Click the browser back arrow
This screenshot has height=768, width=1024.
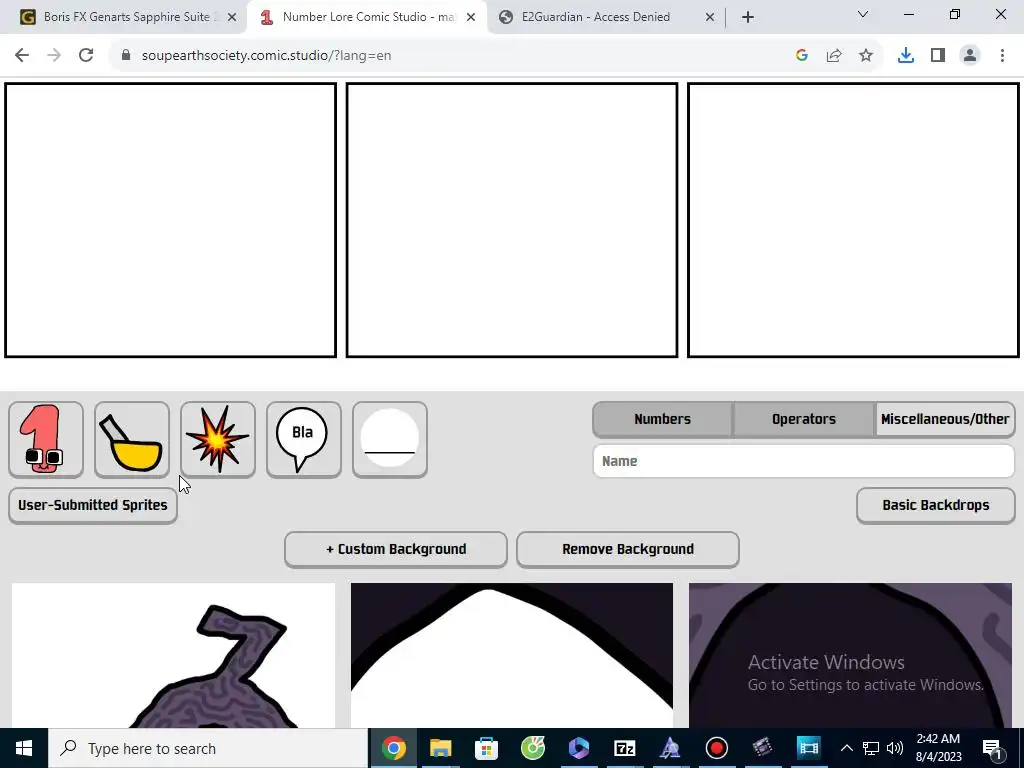pyautogui.click(x=22, y=56)
